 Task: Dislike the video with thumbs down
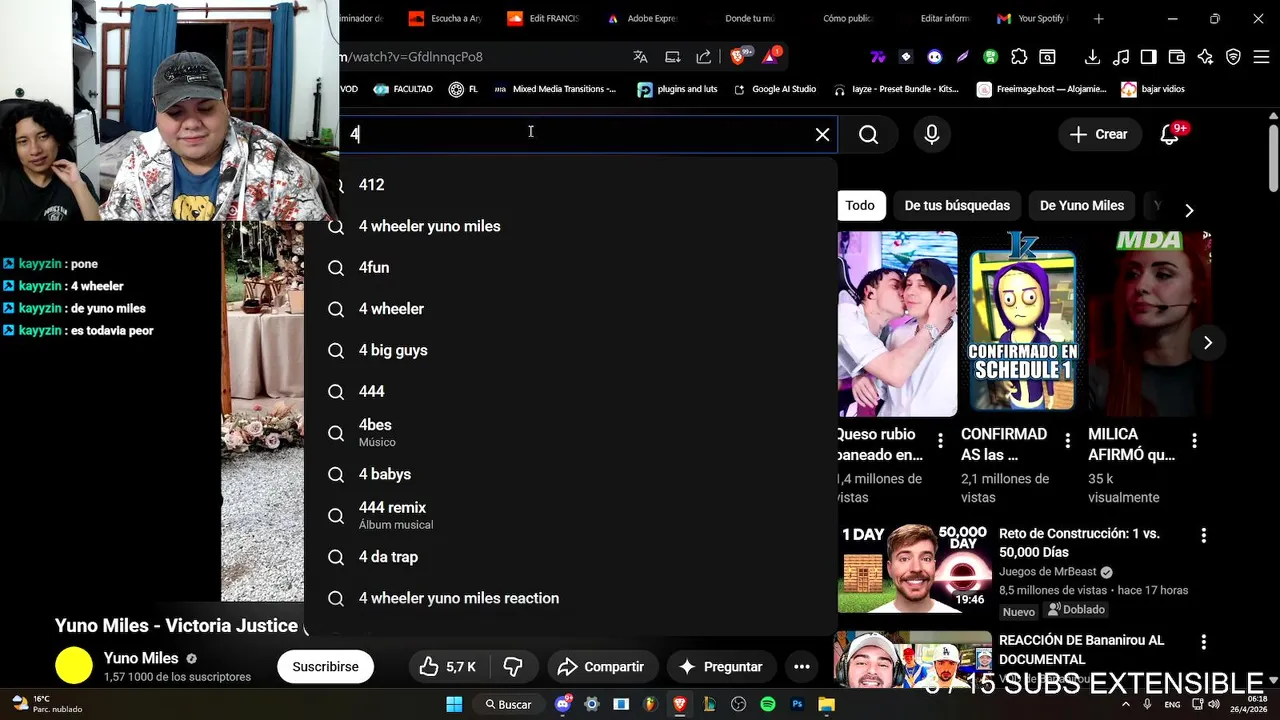pos(513,667)
